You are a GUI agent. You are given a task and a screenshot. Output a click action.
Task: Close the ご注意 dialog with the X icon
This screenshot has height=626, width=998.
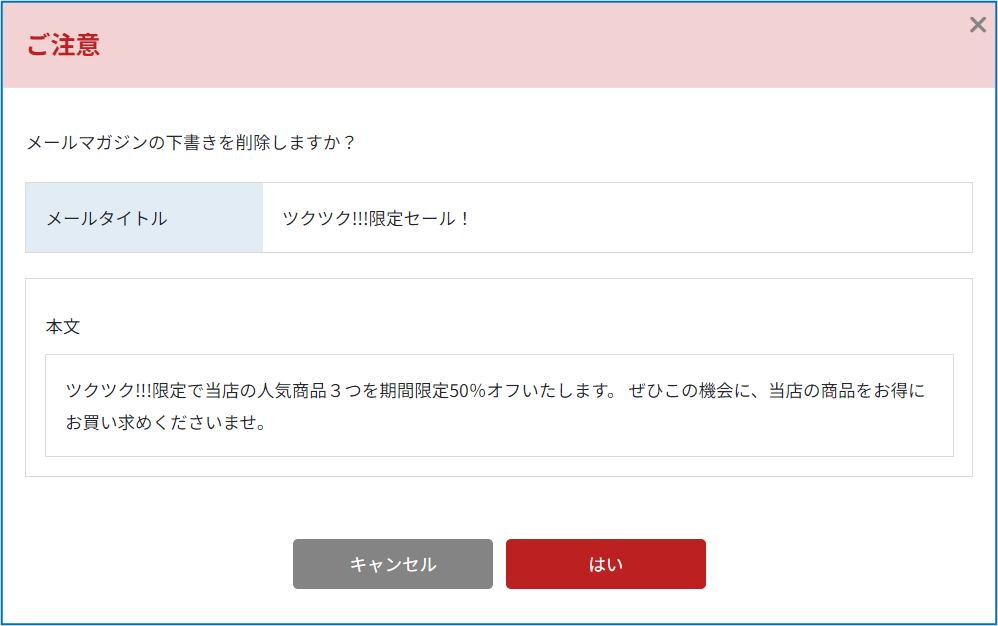pos(978,25)
